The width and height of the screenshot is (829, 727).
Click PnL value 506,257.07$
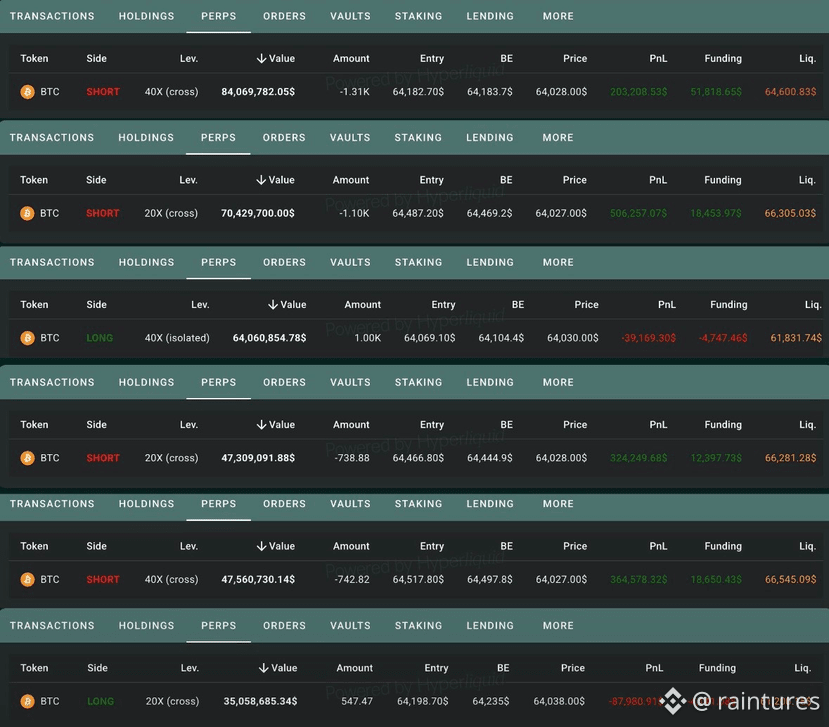(638, 214)
